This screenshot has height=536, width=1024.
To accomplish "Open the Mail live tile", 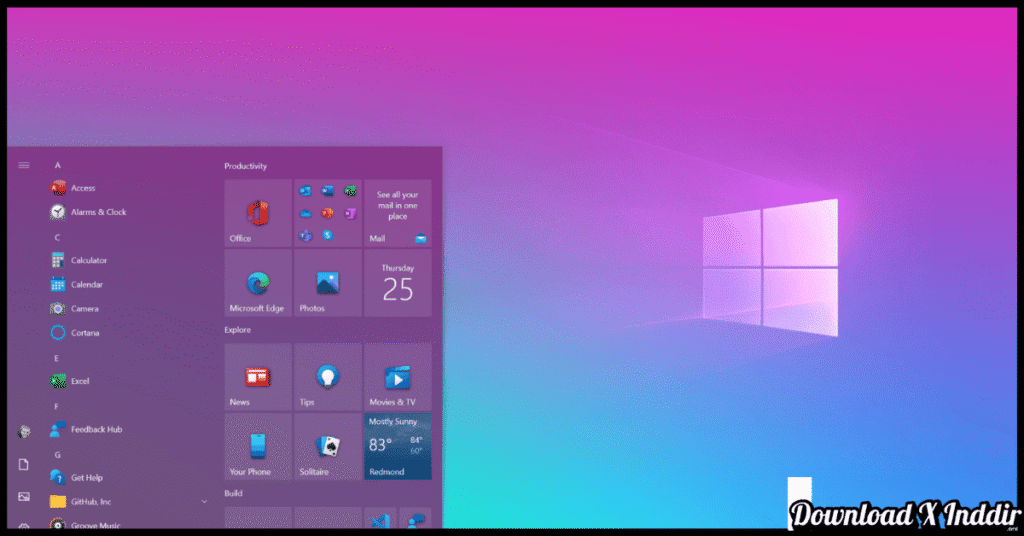I will click(398, 213).
